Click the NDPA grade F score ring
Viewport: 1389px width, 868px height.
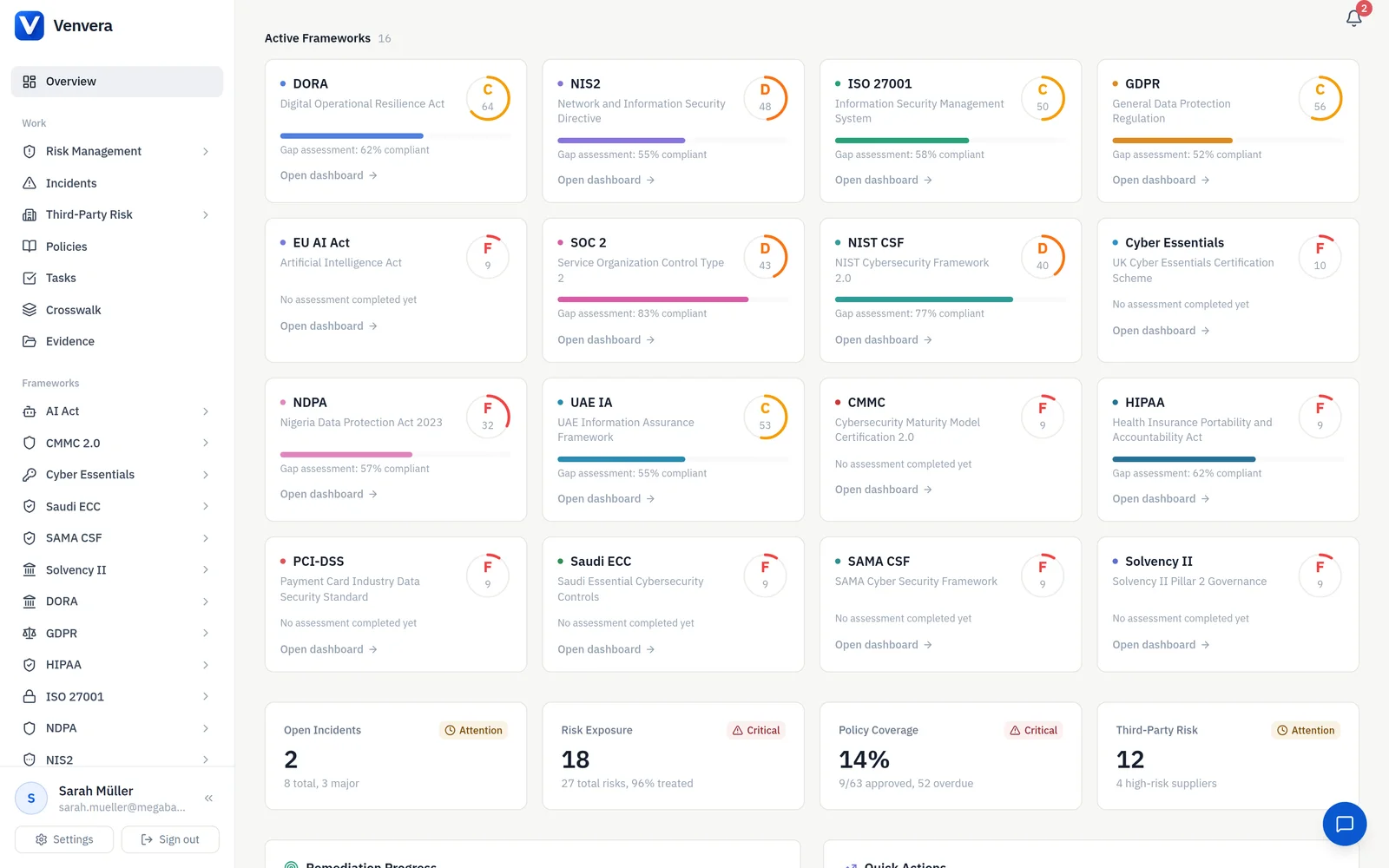tap(488, 417)
